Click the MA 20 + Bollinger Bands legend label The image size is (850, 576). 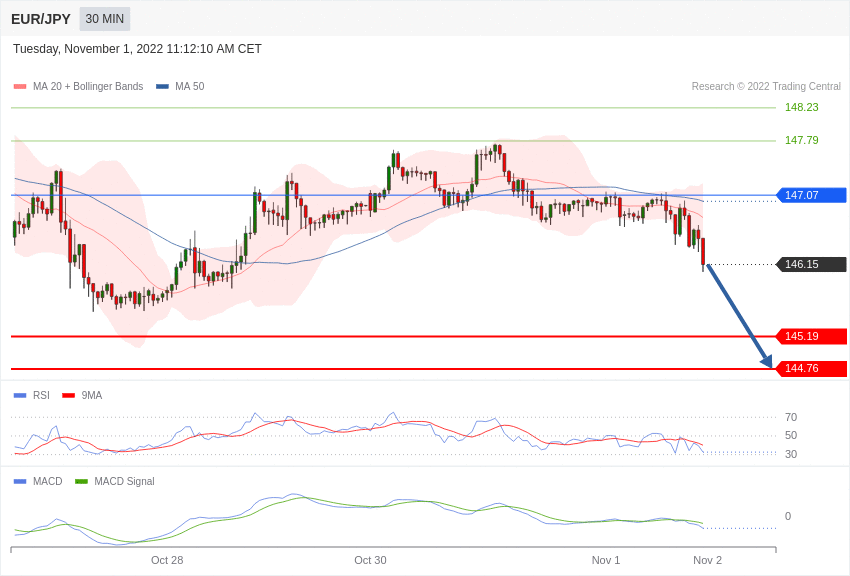[88, 86]
